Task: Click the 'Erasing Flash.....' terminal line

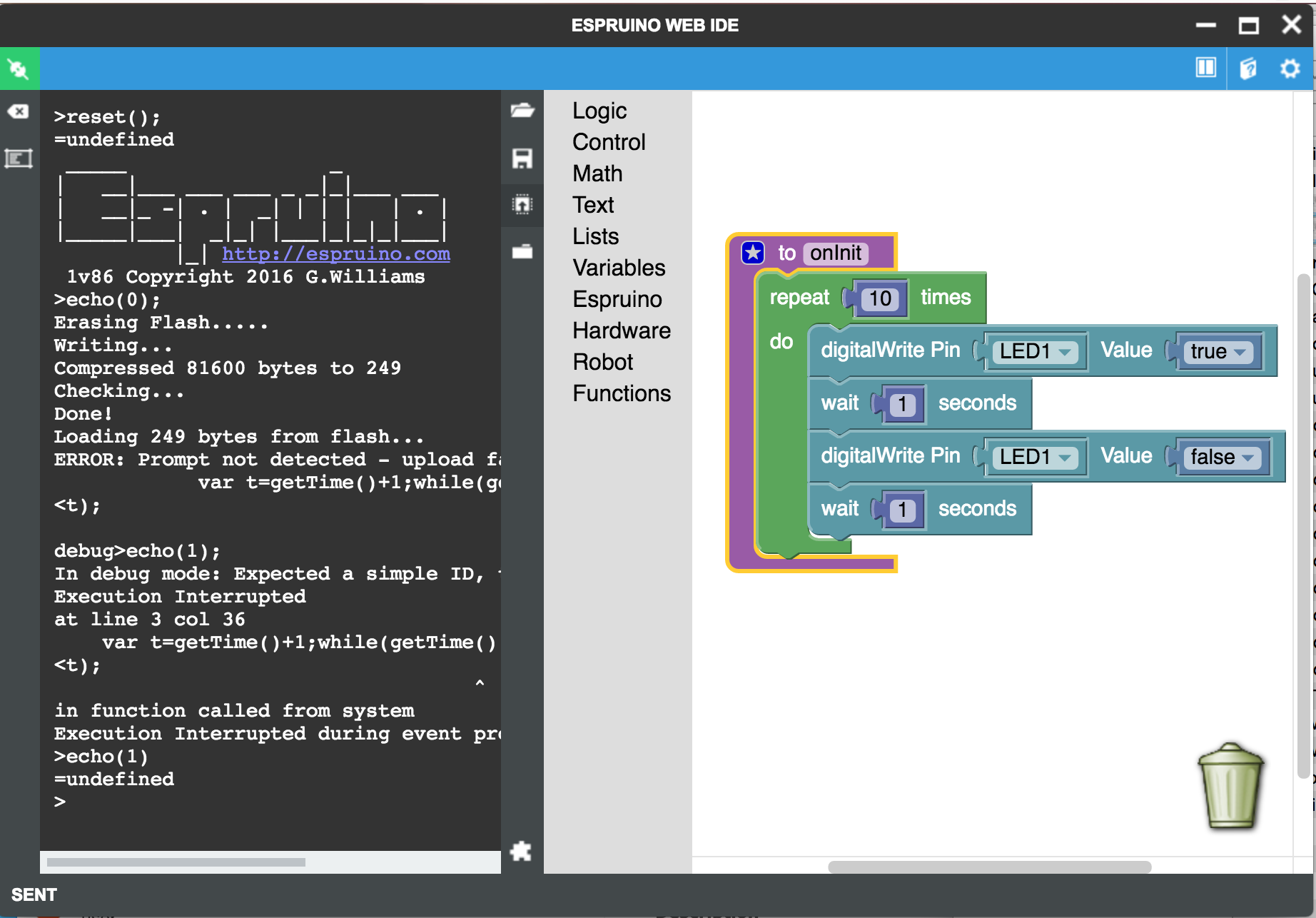Action: 161,322
